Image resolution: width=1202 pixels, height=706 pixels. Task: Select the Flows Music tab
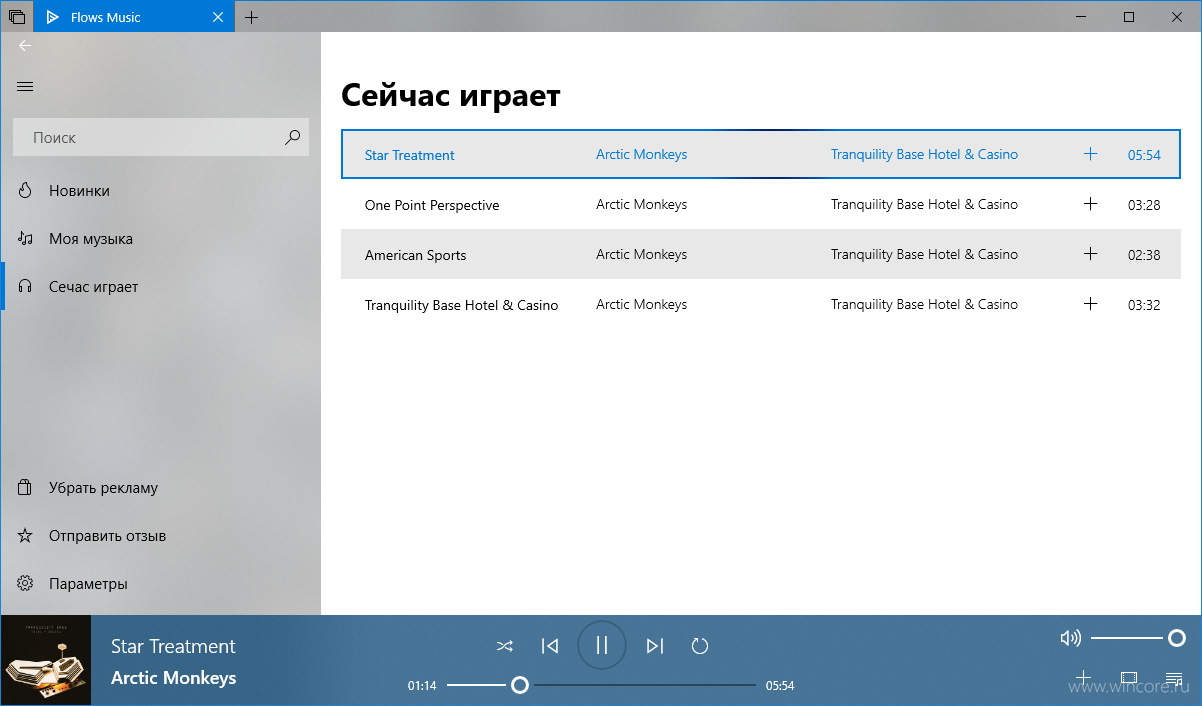[133, 17]
